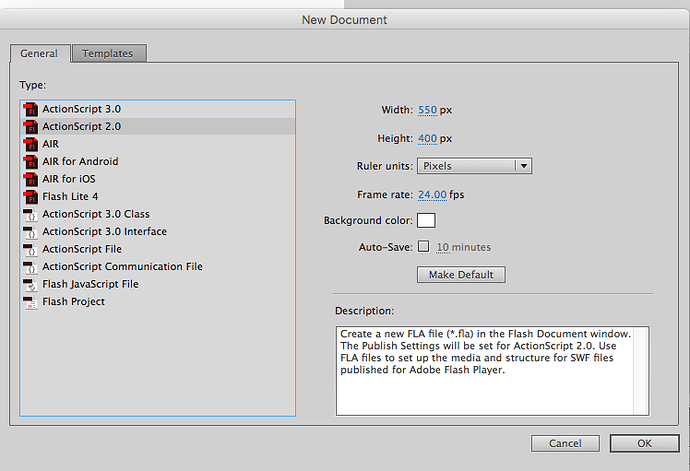
Task: Choose the AIR for Android icon
Action: pos(30,162)
